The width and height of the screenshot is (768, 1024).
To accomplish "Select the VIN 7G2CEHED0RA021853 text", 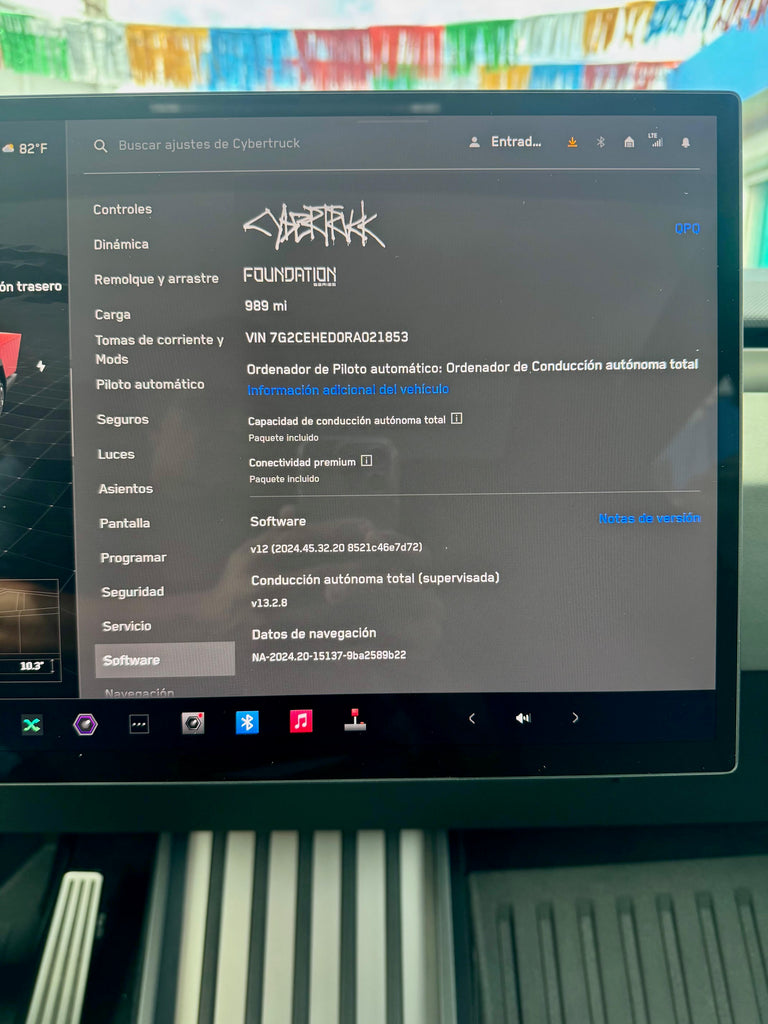I will tap(327, 337).
